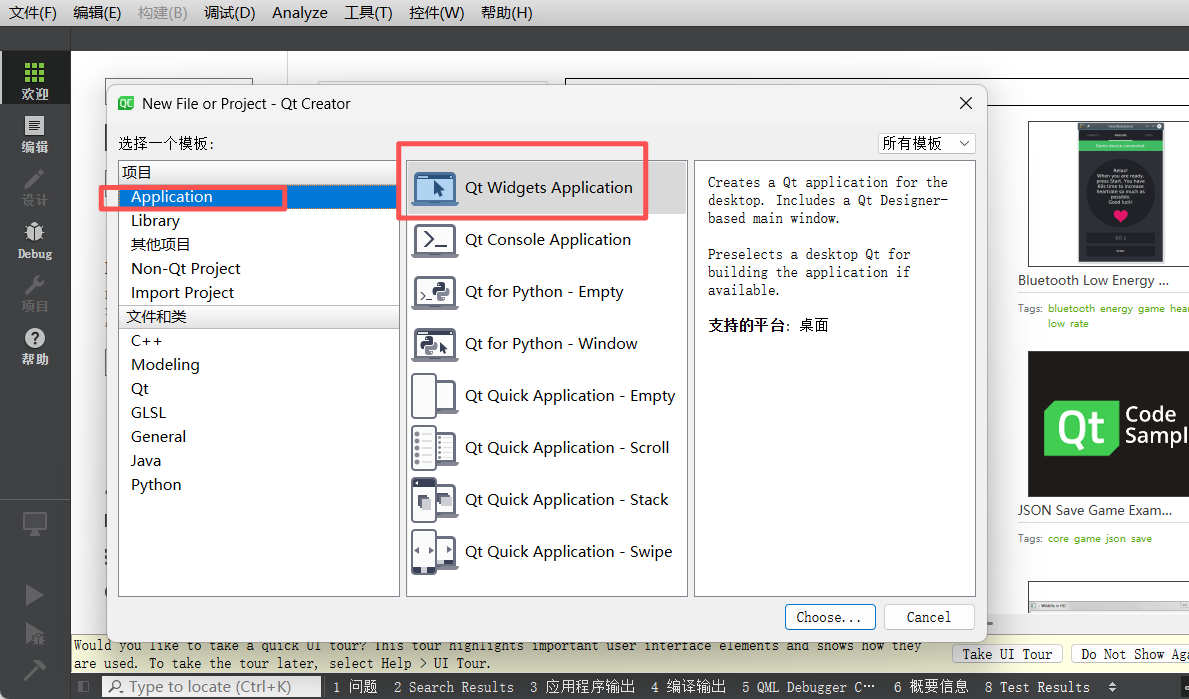Close the New File or Project dialog

[965, 103]
